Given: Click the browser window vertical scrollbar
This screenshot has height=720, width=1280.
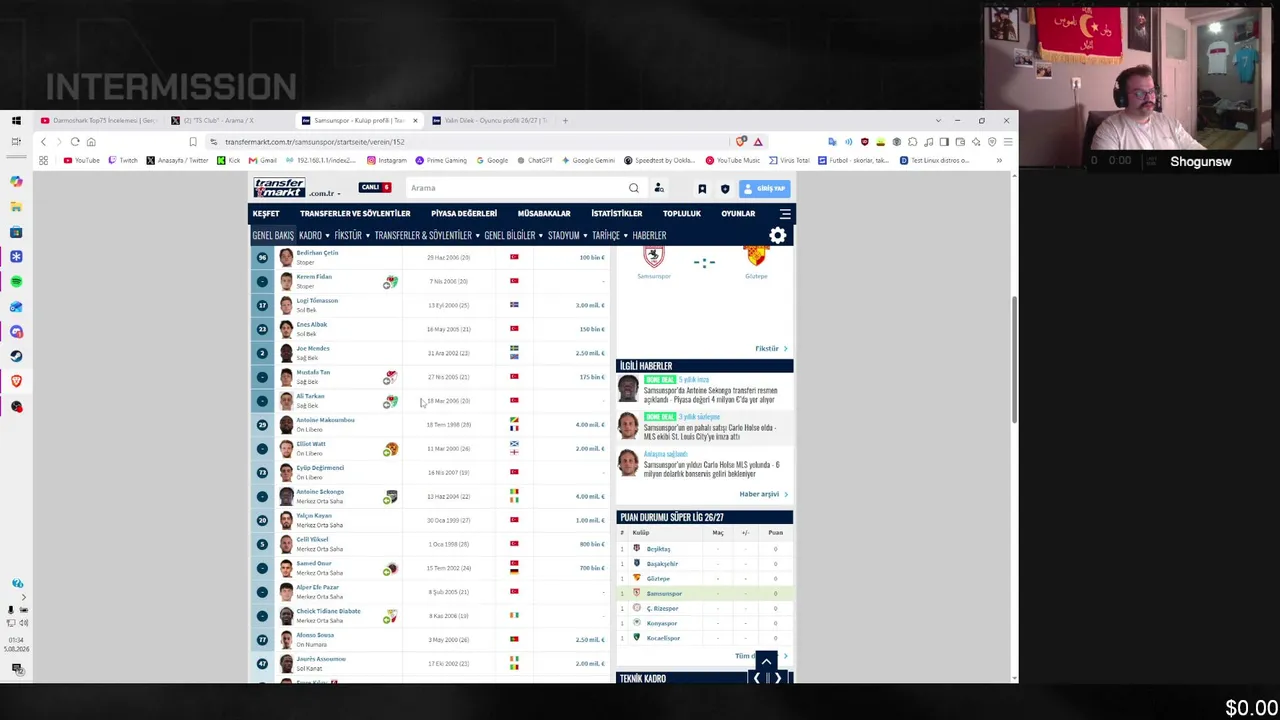Looking at the screenshot, I should click(x=1014, y=360).
